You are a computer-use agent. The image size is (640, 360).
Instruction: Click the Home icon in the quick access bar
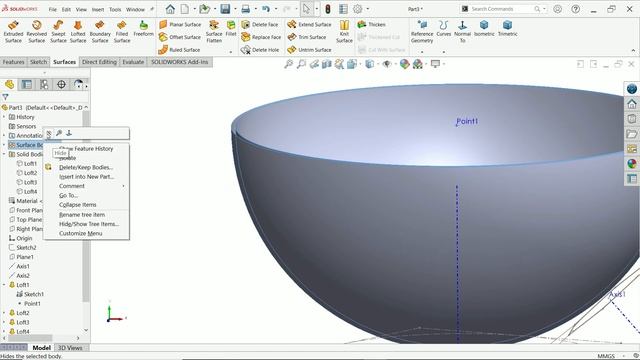170,9
